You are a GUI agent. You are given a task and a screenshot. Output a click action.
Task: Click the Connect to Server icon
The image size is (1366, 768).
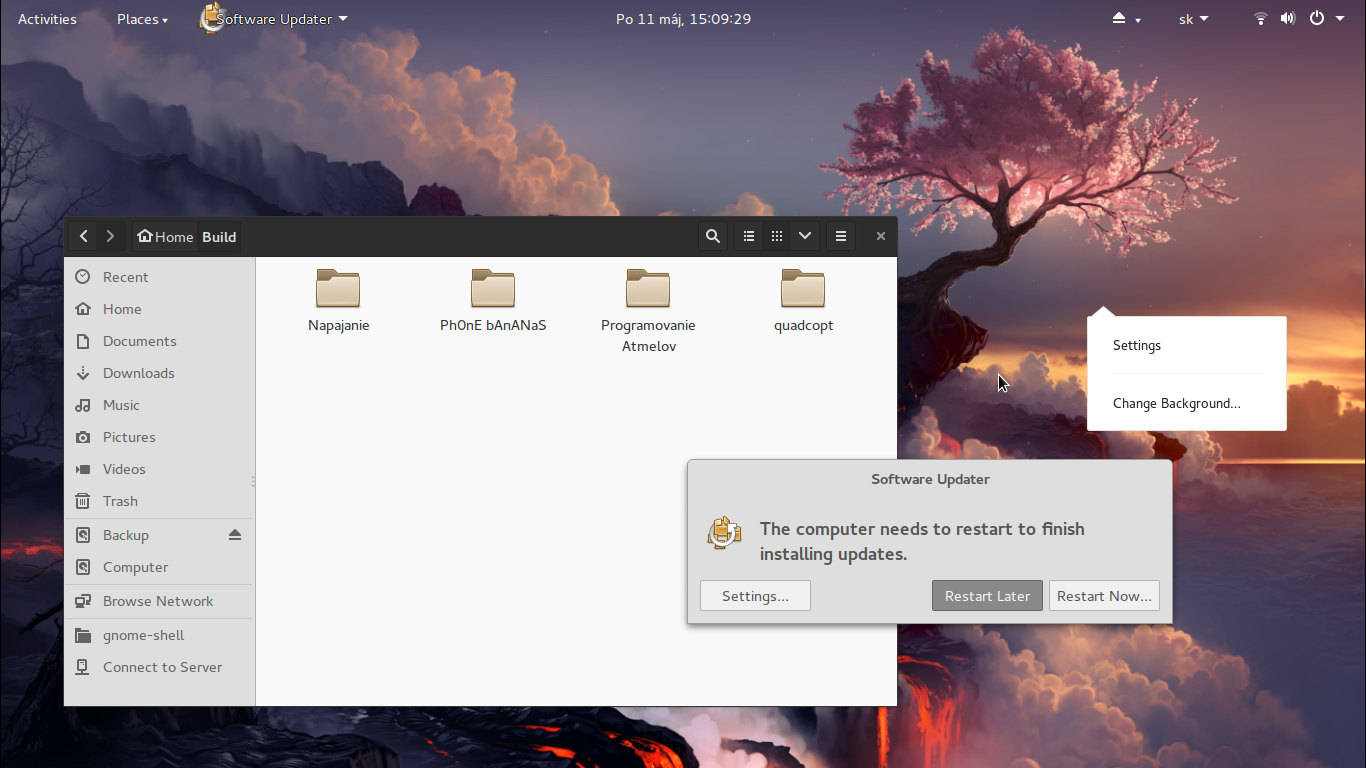click(x=83, y=667)
